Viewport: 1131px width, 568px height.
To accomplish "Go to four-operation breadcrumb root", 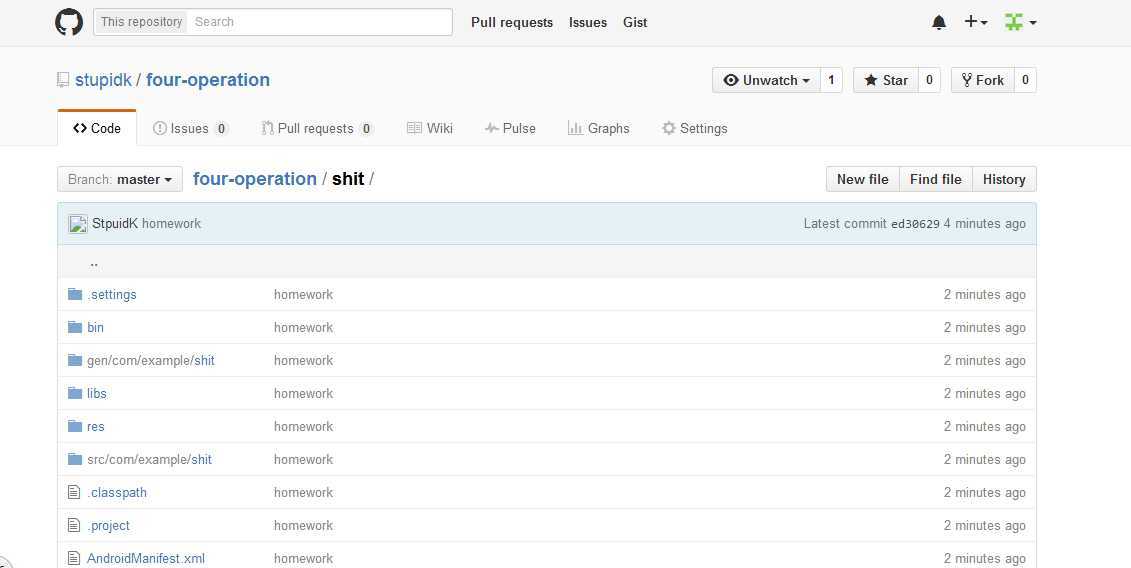I will pos(255,179).
